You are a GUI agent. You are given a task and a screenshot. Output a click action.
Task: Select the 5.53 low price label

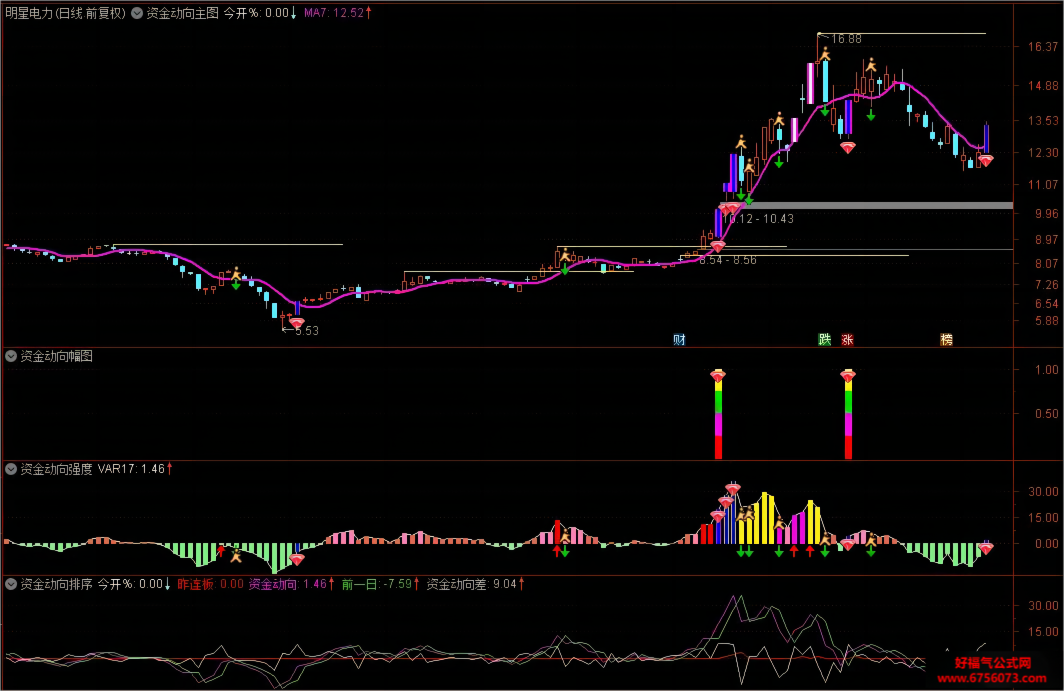point(307,331)
